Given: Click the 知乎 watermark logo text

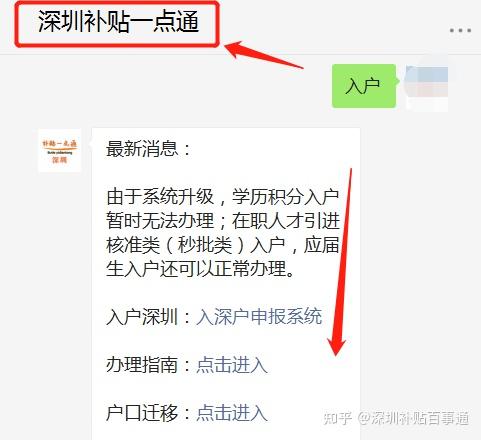Looking at the screenshot, I should click(337, 418).
